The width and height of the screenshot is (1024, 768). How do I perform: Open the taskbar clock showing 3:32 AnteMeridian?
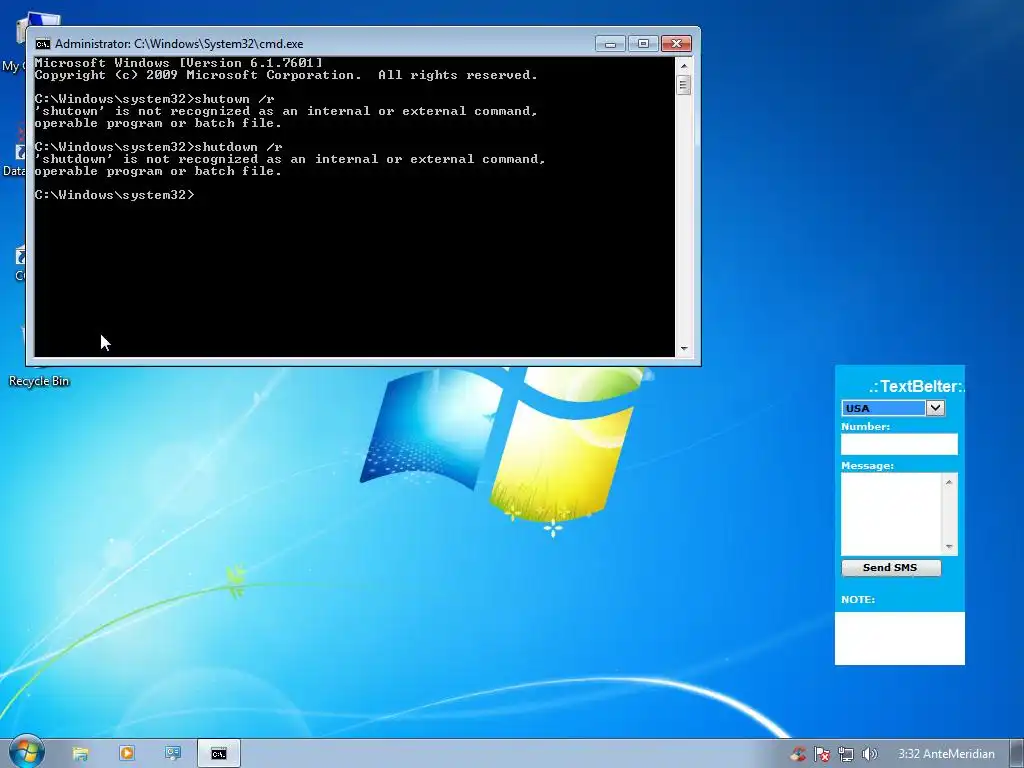click(946, 754)
